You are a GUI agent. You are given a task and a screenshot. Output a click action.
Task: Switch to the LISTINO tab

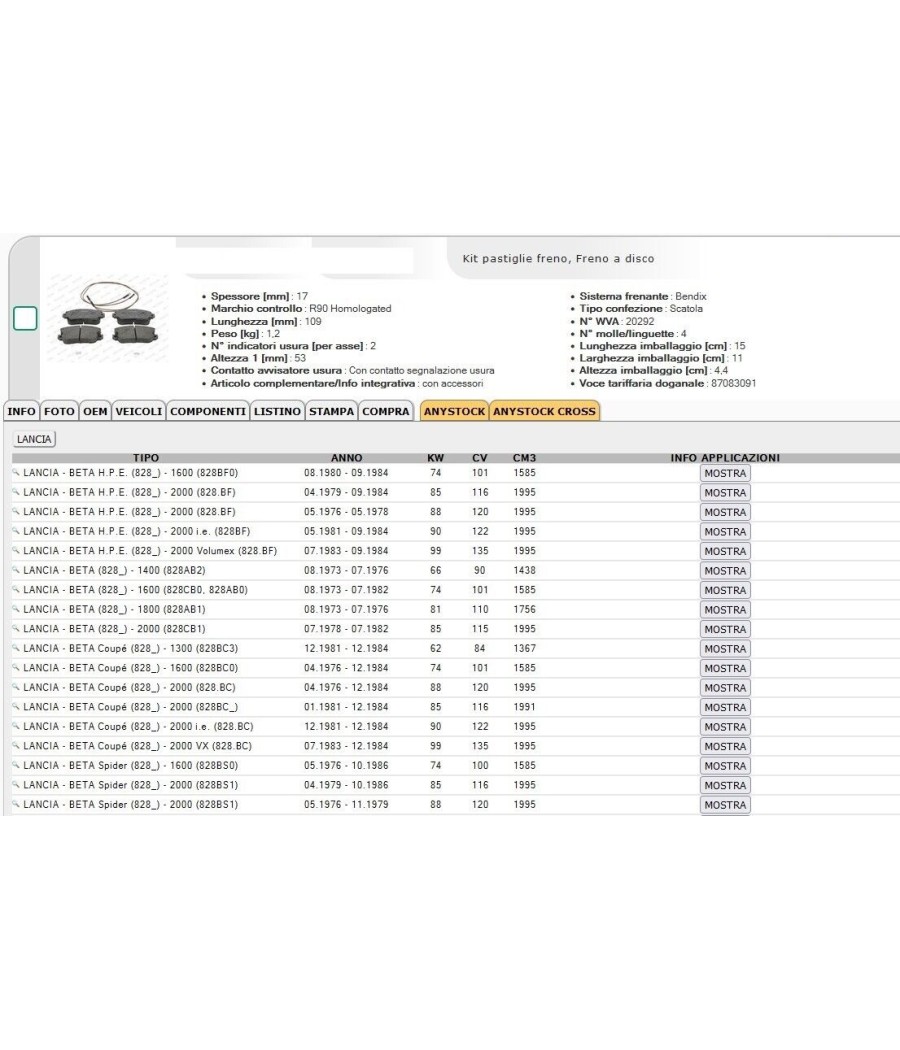coord(277,411)
